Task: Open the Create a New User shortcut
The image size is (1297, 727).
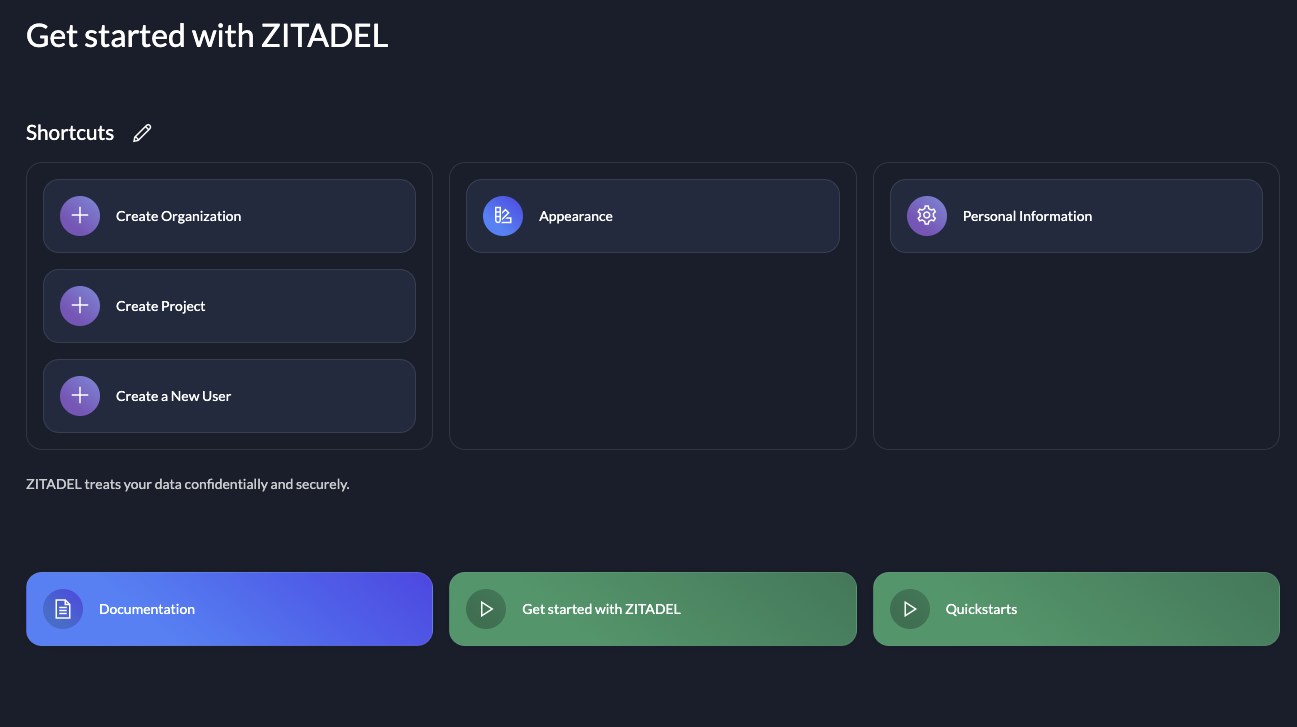Action: click(229, 395)
